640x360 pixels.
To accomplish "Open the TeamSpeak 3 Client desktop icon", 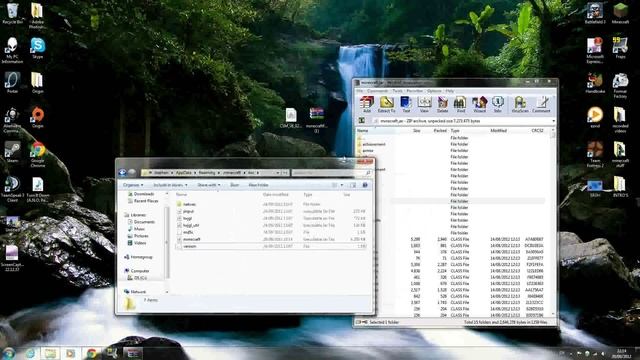I will tap(12, 189).
